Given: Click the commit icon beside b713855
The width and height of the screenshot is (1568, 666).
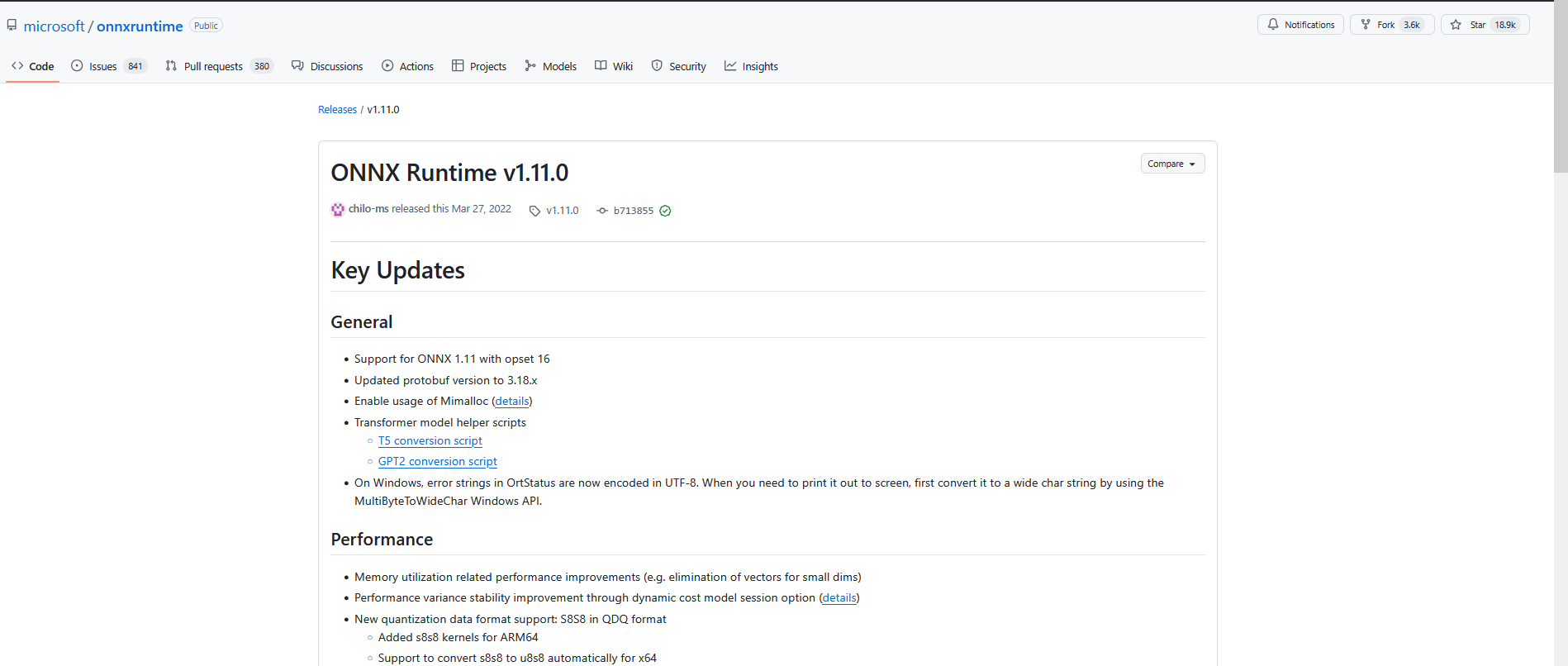Looking at the screenshot, I should pyautogui.click(x=602, y=211).
